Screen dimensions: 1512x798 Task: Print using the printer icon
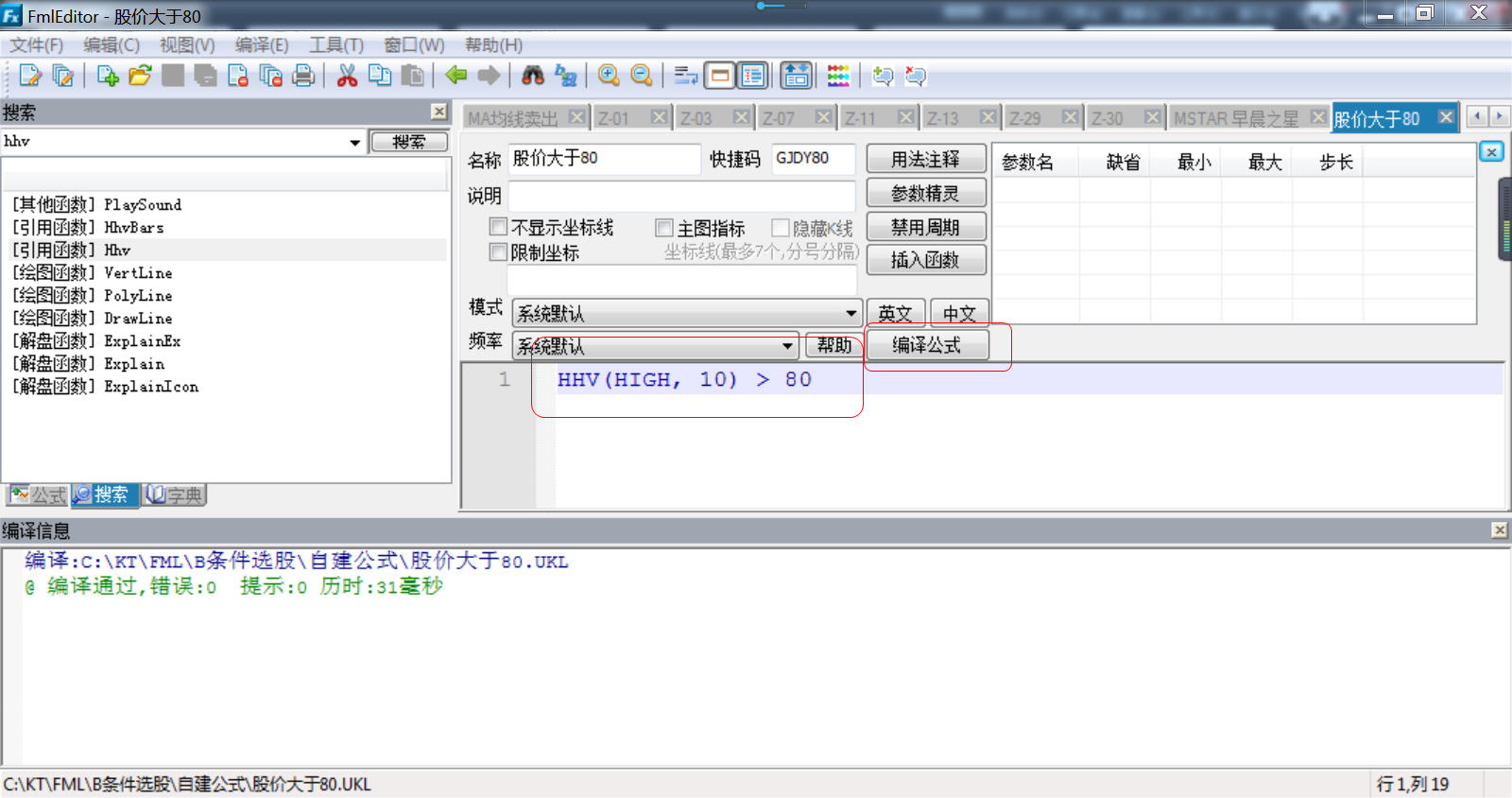[x=303, y=76]
